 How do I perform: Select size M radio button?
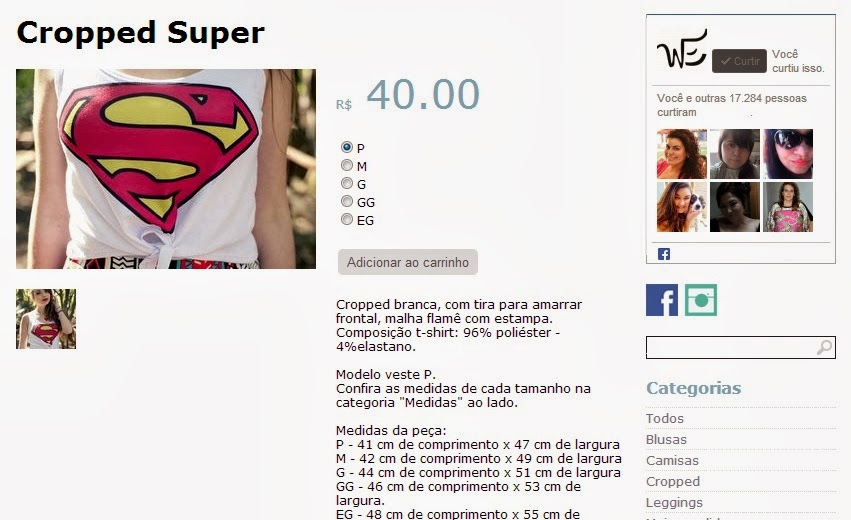click(x=347, y=165)
